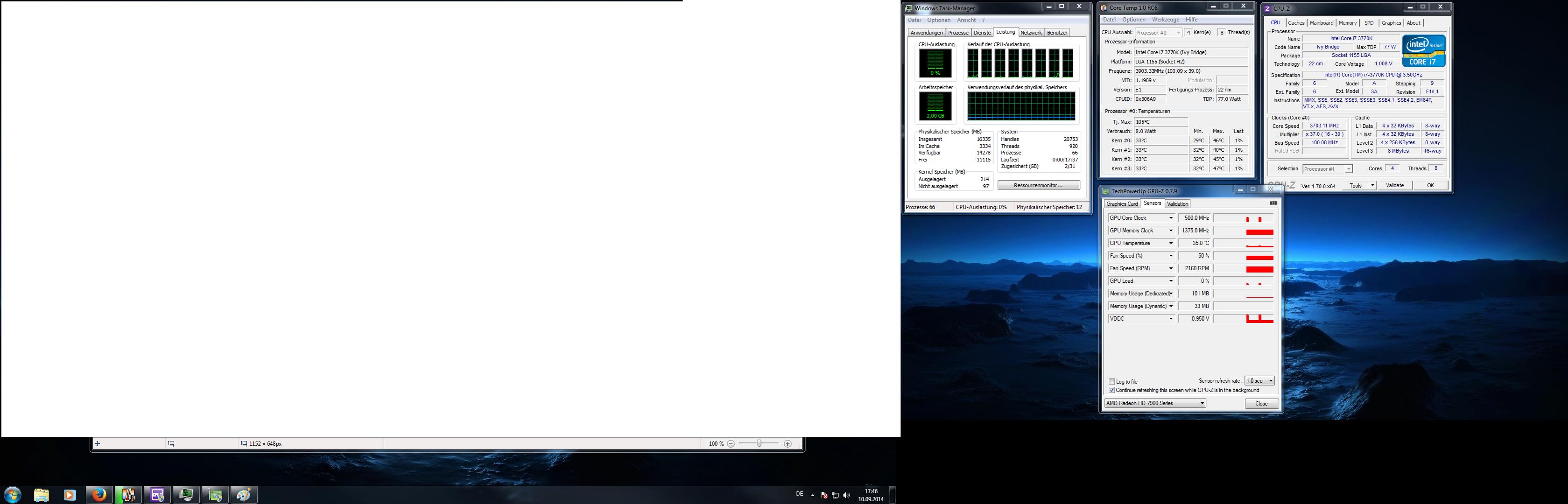Click the GPU-Z screenshot camera icon

coord(1273,203)
